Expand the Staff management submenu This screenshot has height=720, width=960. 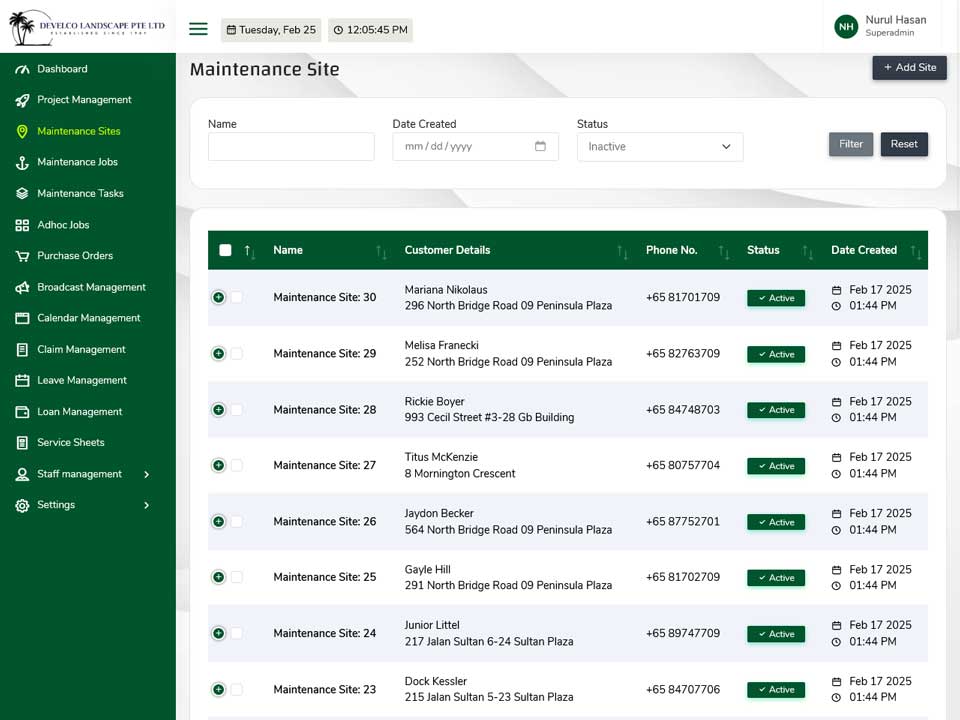coord(146,474)
